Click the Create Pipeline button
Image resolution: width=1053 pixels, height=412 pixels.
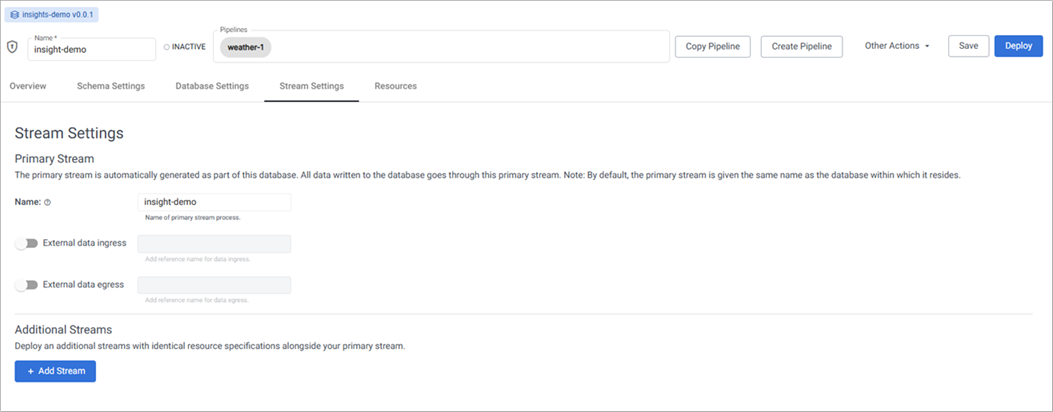tap(802, 47)
